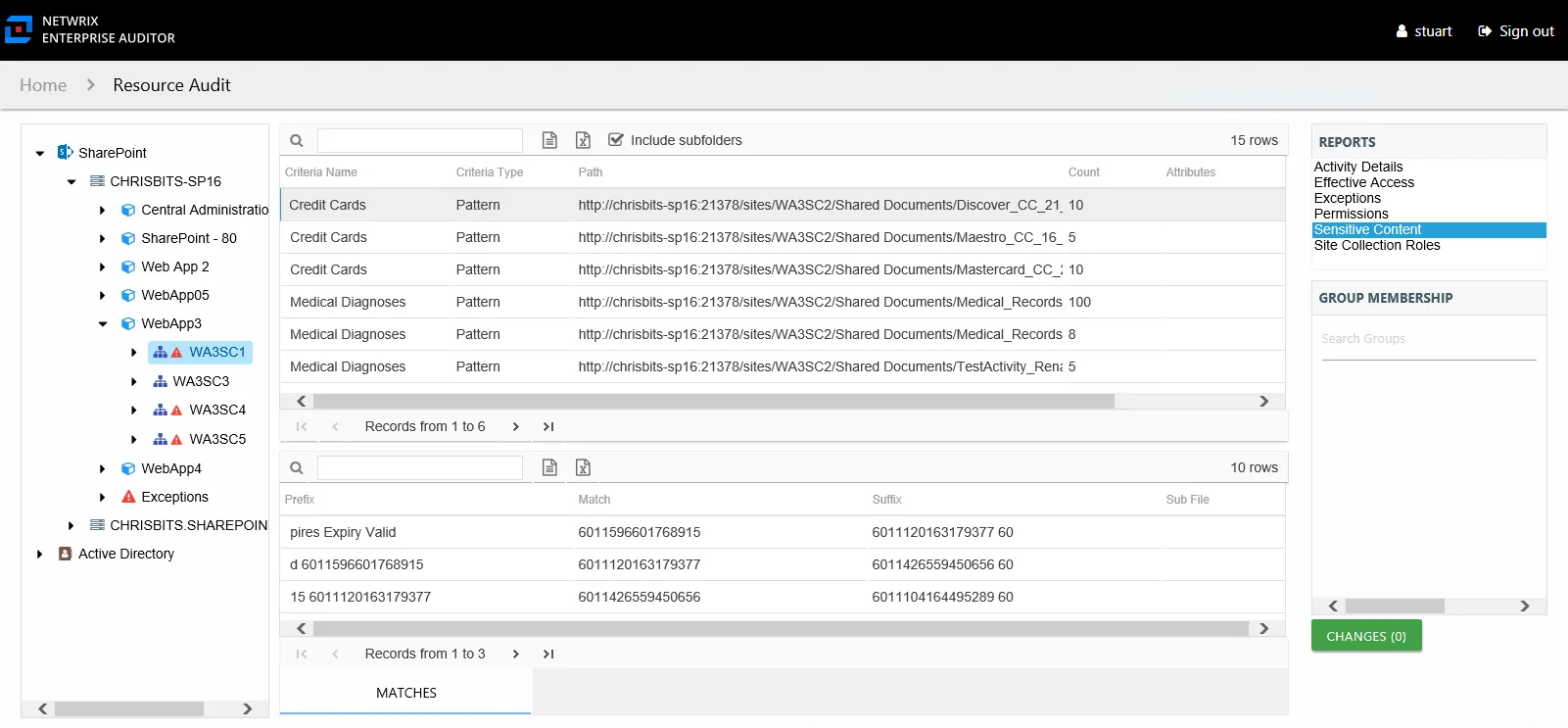Go to the Home breadcrumb

tap(43, 85)
